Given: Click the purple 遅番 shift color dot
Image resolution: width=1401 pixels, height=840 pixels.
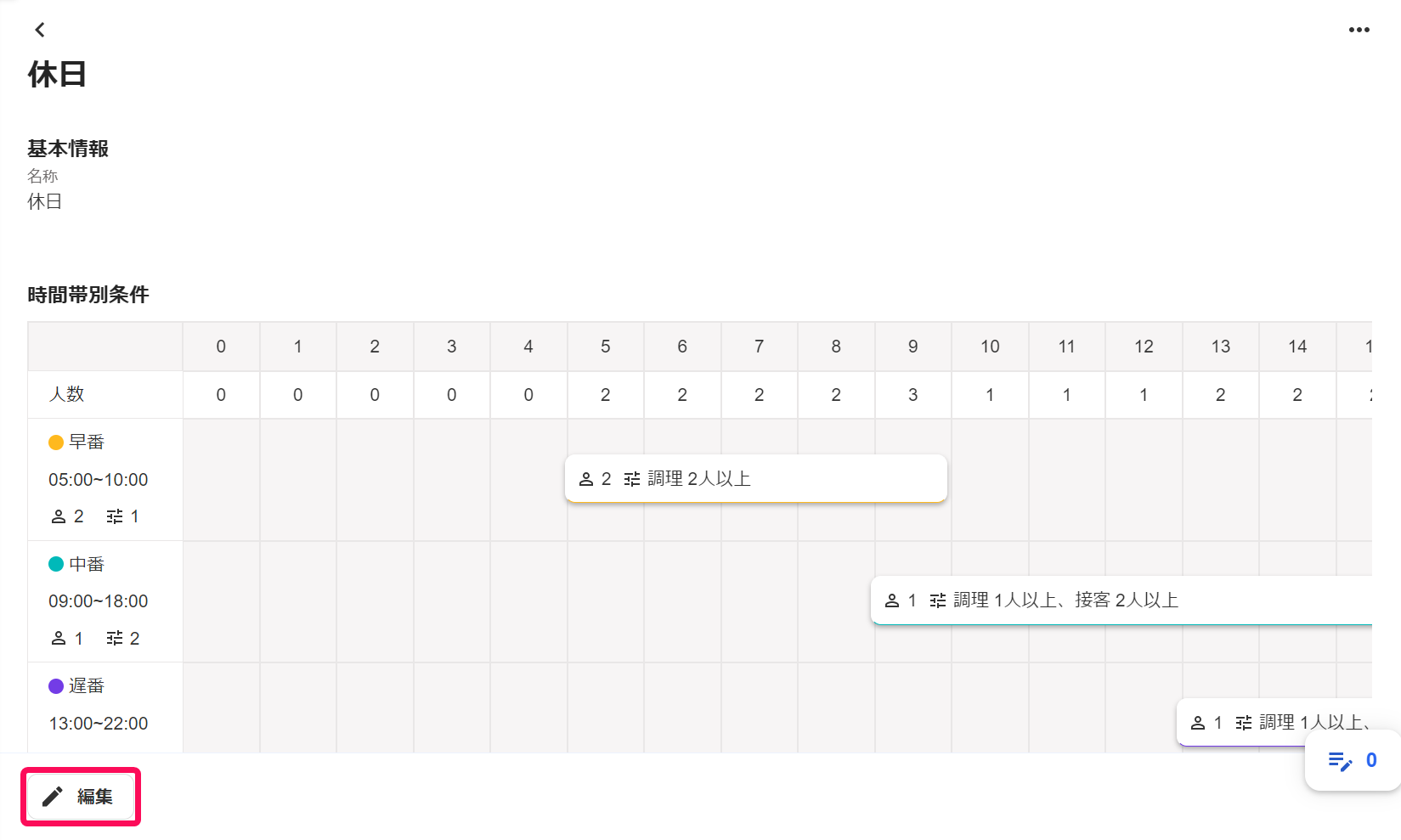Looking at the screenshot, I should (x=56, y=686).
